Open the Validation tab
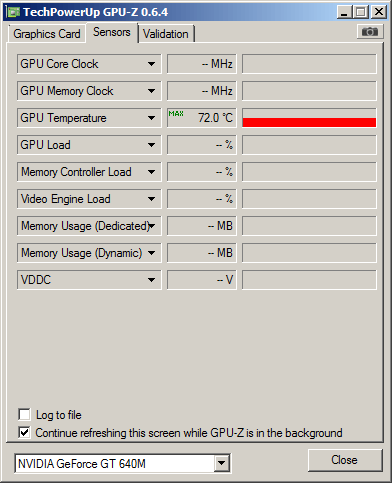The width and height of the screenshot is (392, 483). (x=166, y=34)
